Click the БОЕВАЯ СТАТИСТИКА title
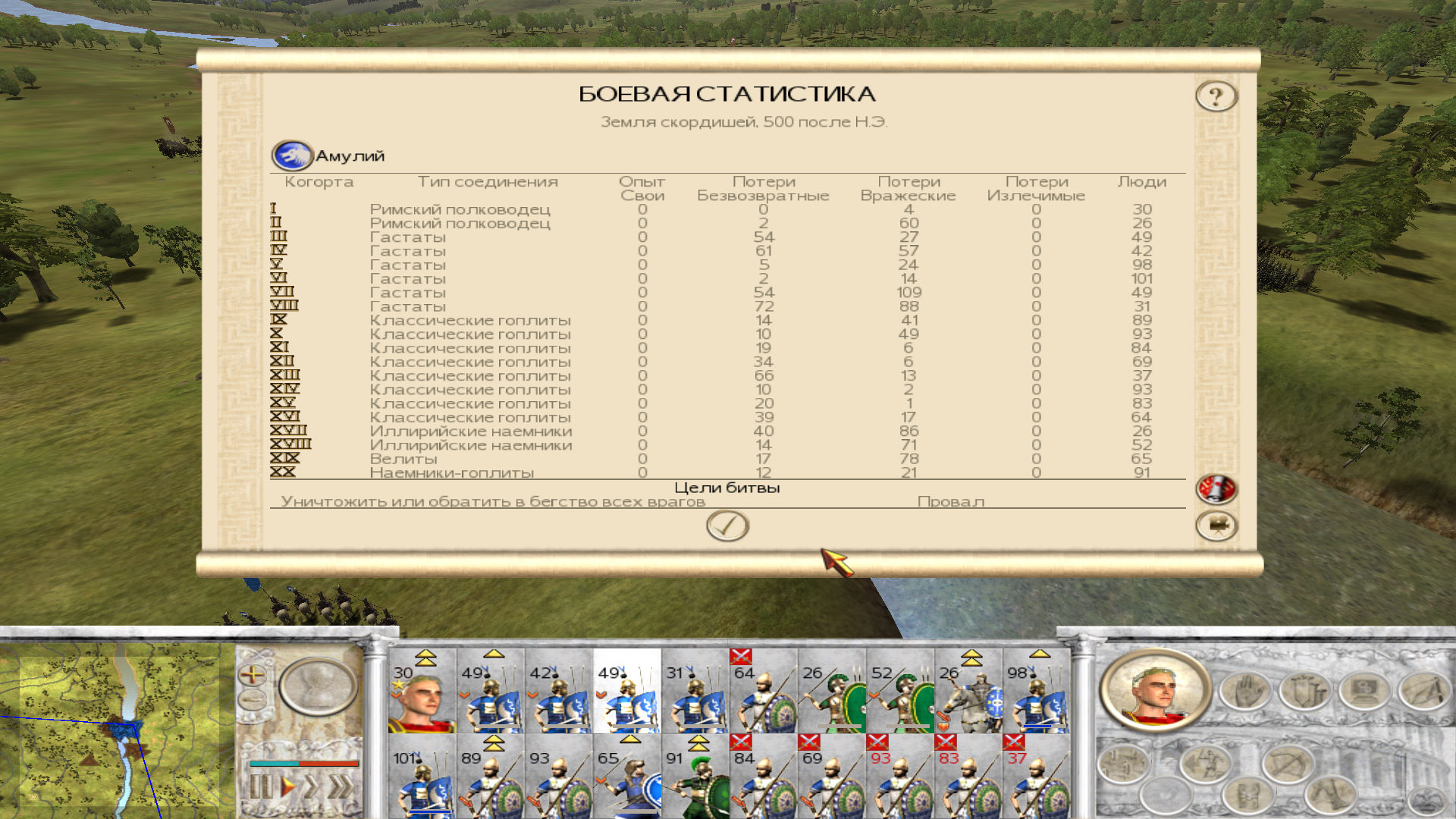 (727, 94)
